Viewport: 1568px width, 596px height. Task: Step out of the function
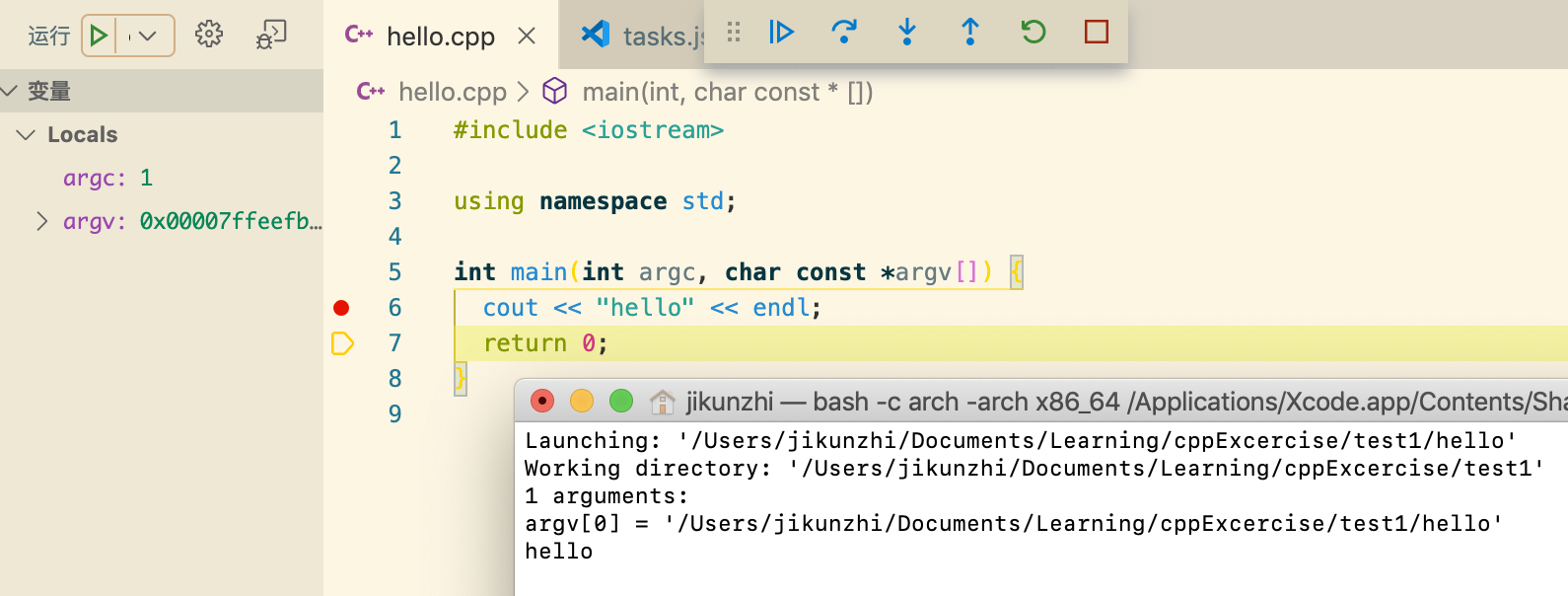[970, 33]
